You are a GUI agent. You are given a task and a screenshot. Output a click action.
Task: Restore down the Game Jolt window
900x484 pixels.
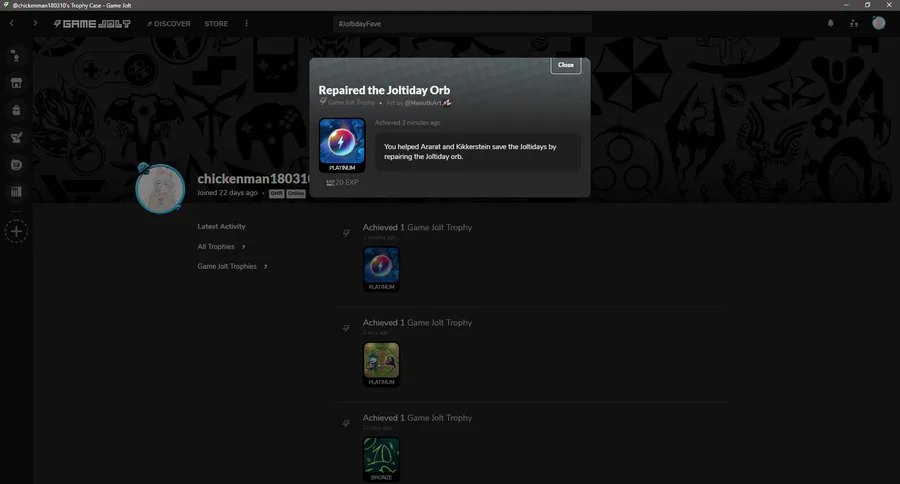click(867, 5)
